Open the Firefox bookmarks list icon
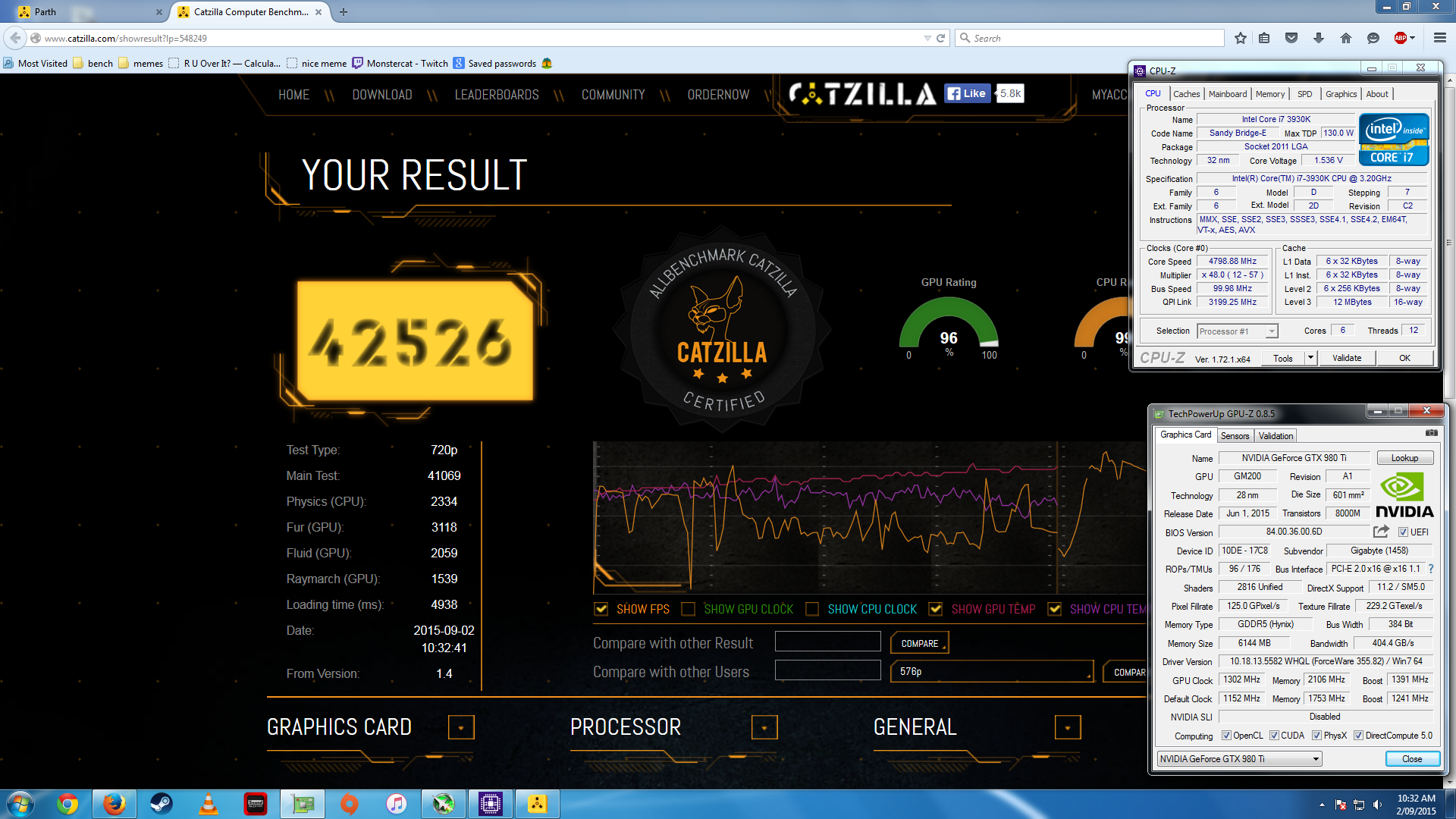 1264,38
